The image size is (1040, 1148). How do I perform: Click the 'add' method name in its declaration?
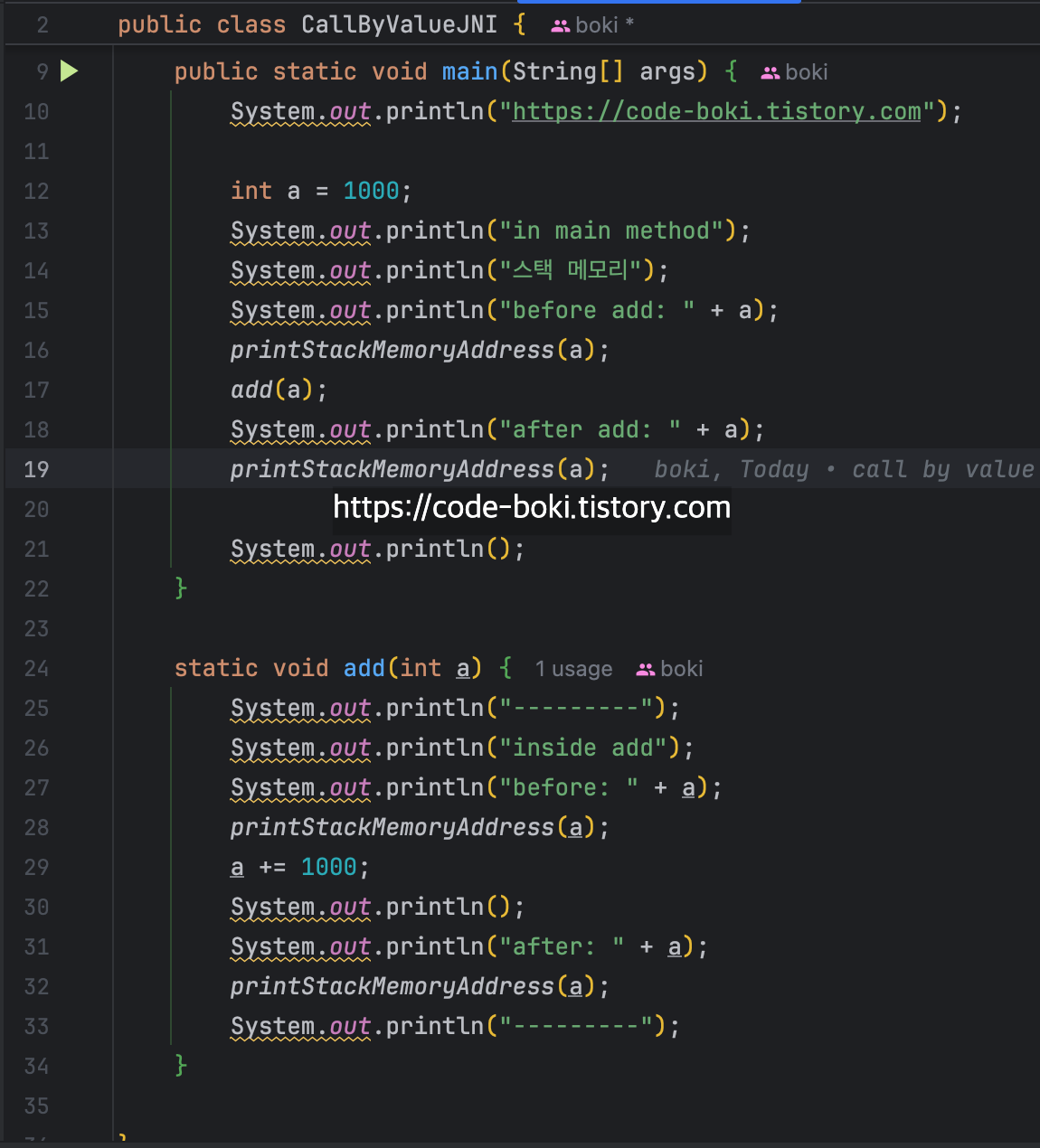(x=364, y=668)
